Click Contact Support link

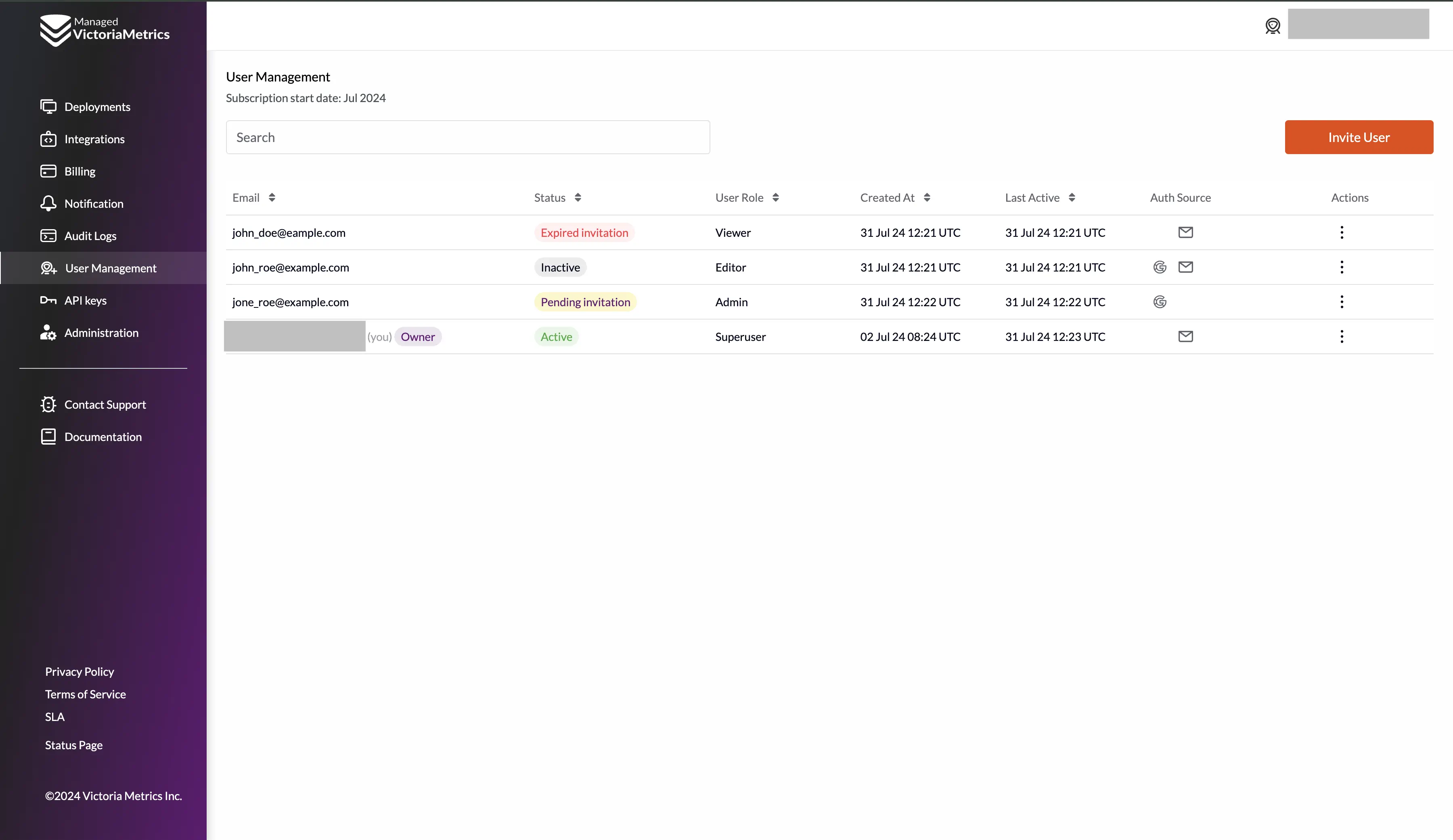(105, 404)
